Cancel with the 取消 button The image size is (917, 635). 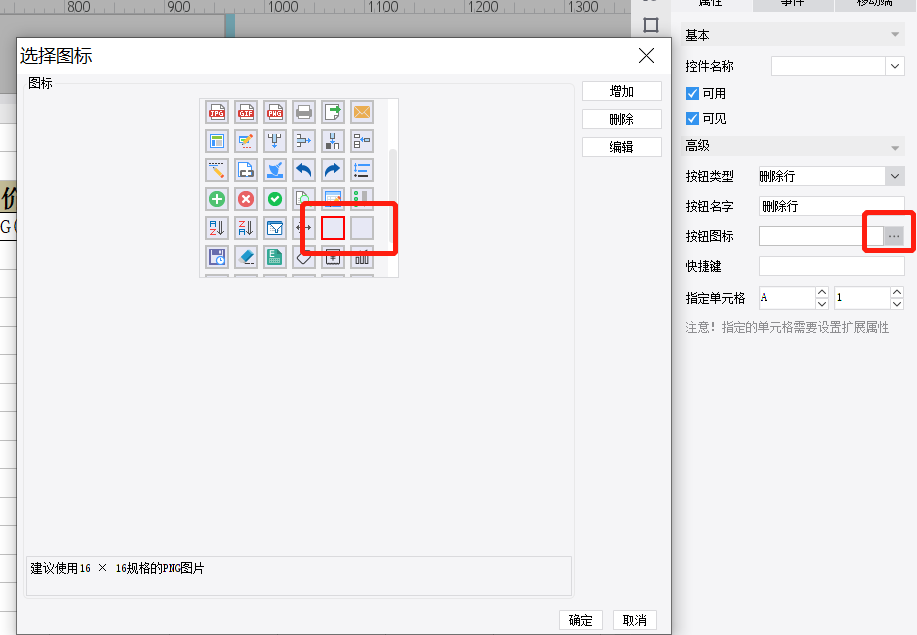[635, 620]
